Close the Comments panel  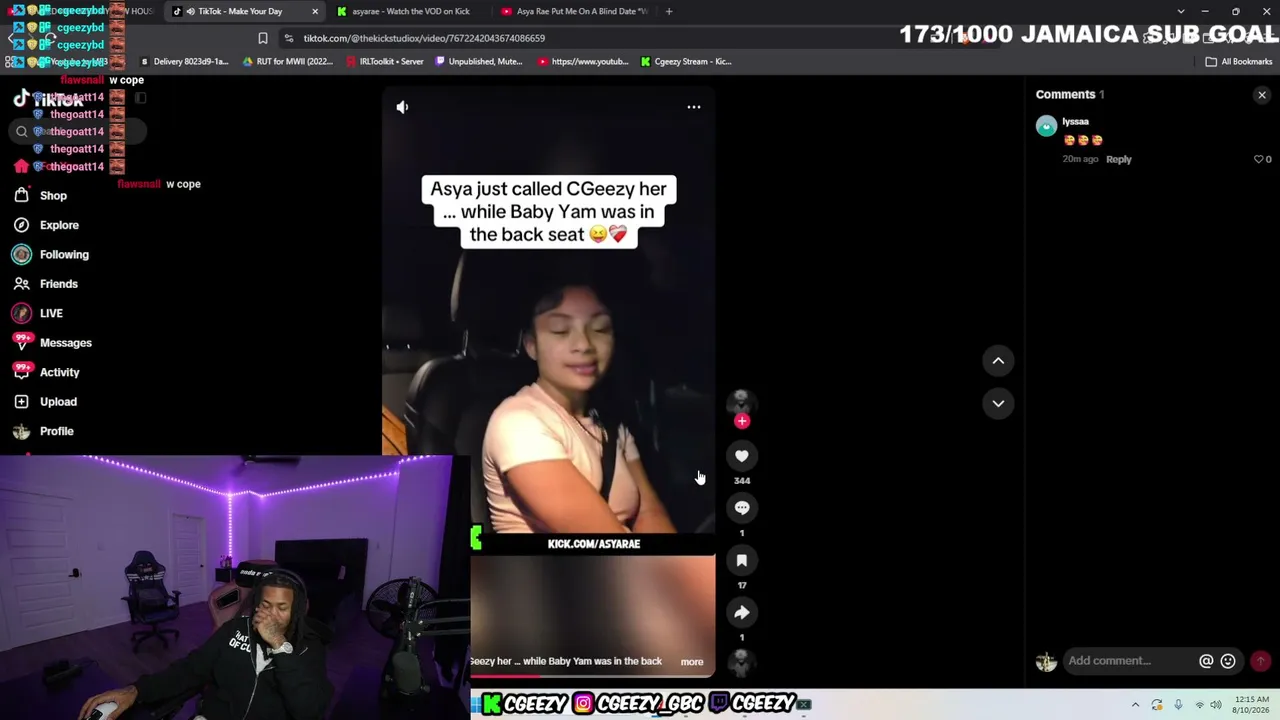click(1262, 95)
